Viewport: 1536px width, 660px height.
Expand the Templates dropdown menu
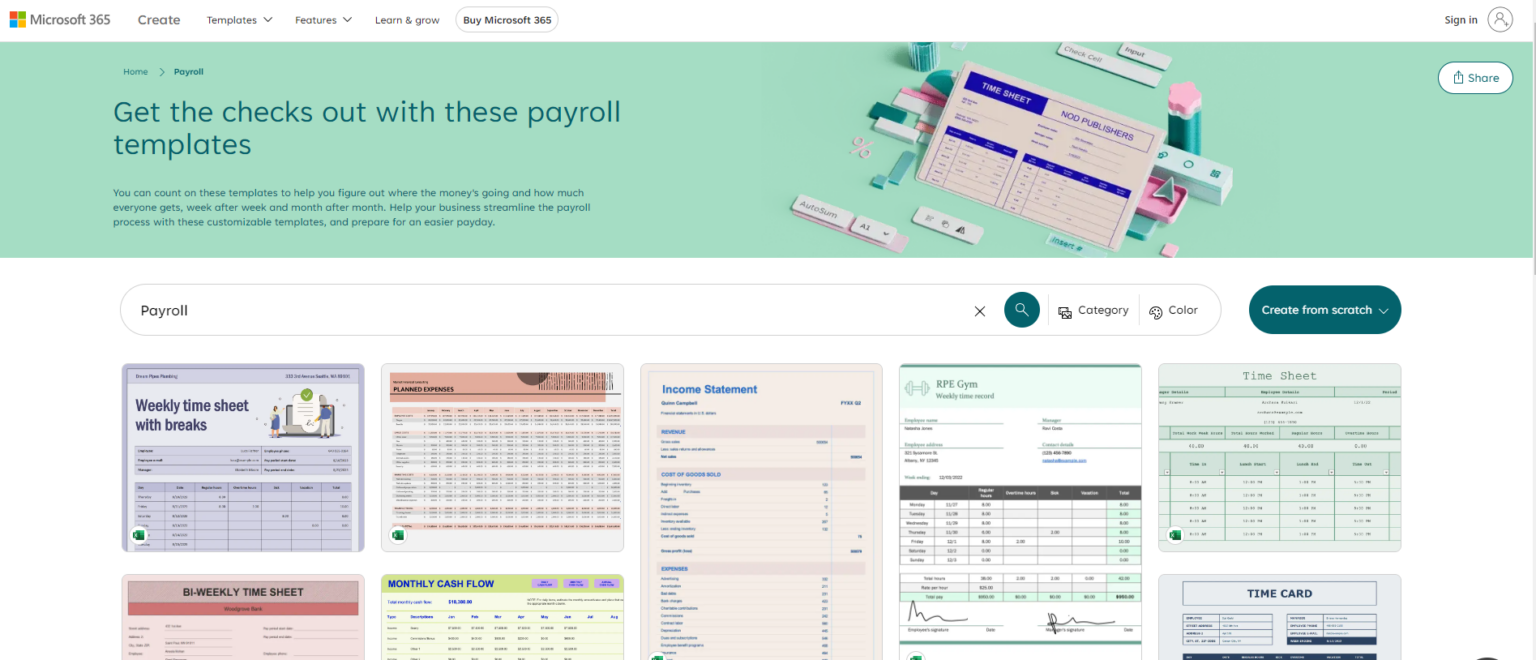pos(240,19)
